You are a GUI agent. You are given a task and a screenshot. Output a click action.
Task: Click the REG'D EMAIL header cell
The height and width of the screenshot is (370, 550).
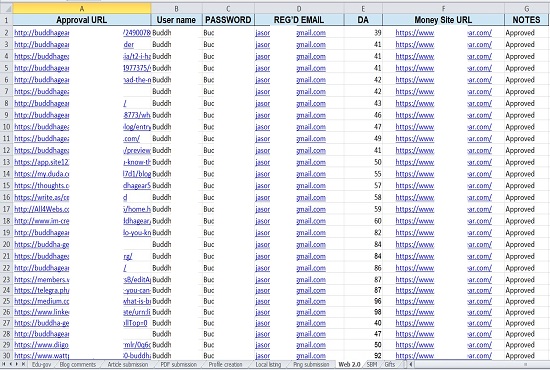299,20
